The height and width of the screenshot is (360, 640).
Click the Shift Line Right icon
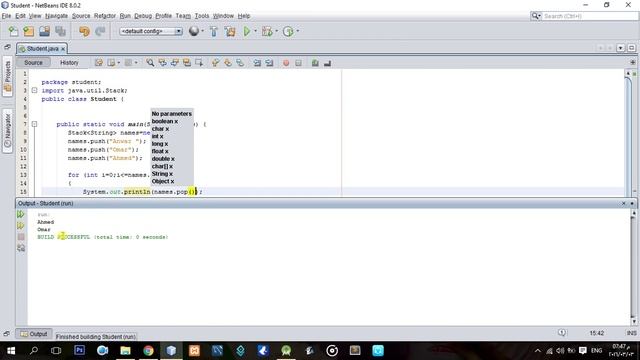click(x=269, y=63)
